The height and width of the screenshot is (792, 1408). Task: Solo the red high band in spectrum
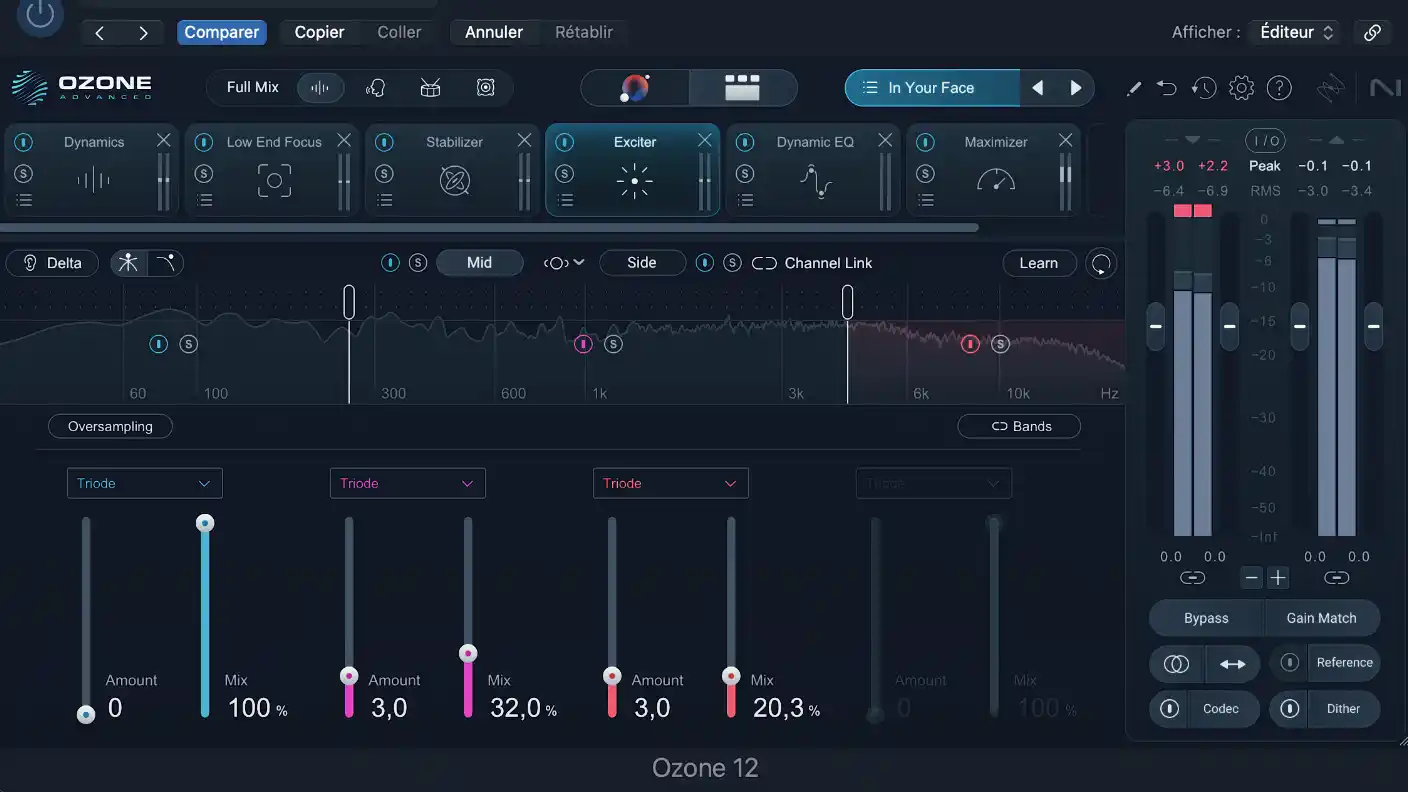click(1000, 344)
